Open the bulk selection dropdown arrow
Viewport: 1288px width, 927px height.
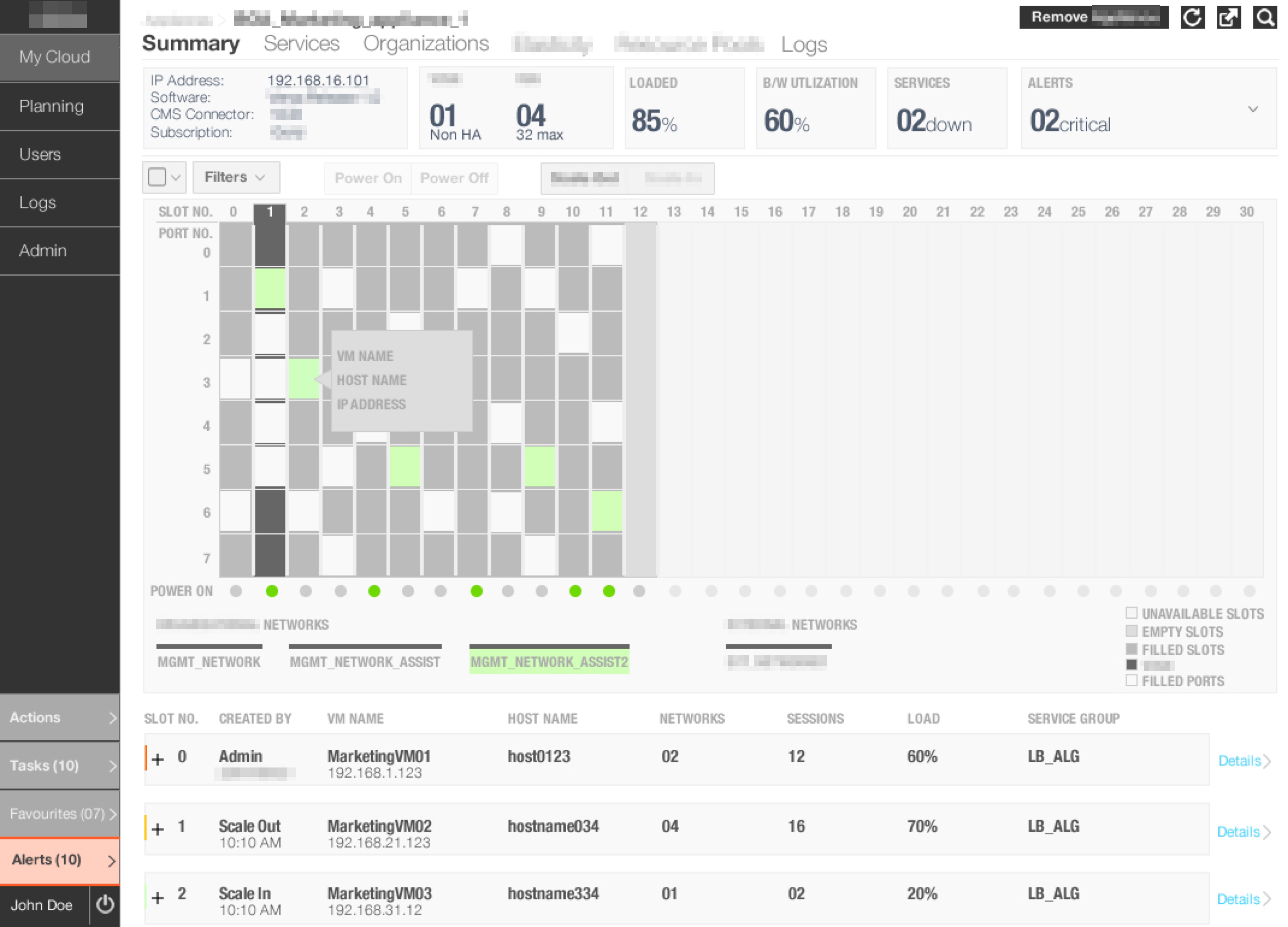click(x=175, y=177)
